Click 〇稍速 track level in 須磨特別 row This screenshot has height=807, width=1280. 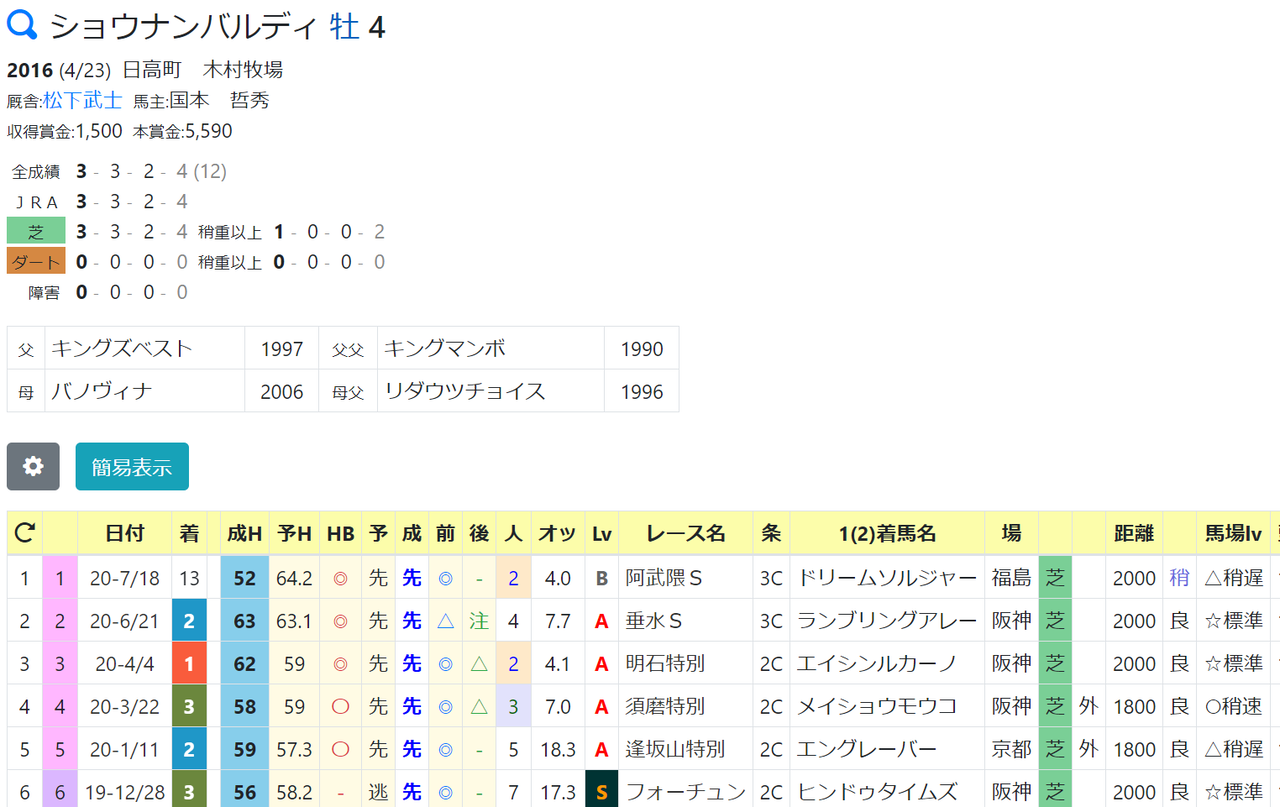click(x=1234, y=707)
